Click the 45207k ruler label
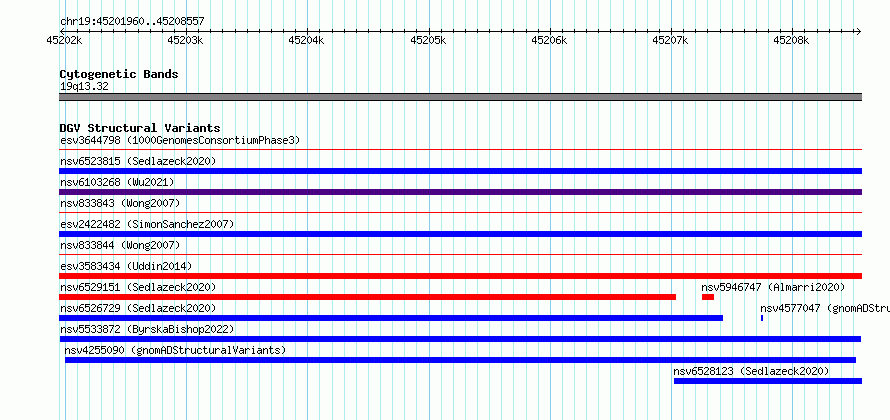Image resolution: width=890 pixels, height=420 pixels. coord(670,40)
